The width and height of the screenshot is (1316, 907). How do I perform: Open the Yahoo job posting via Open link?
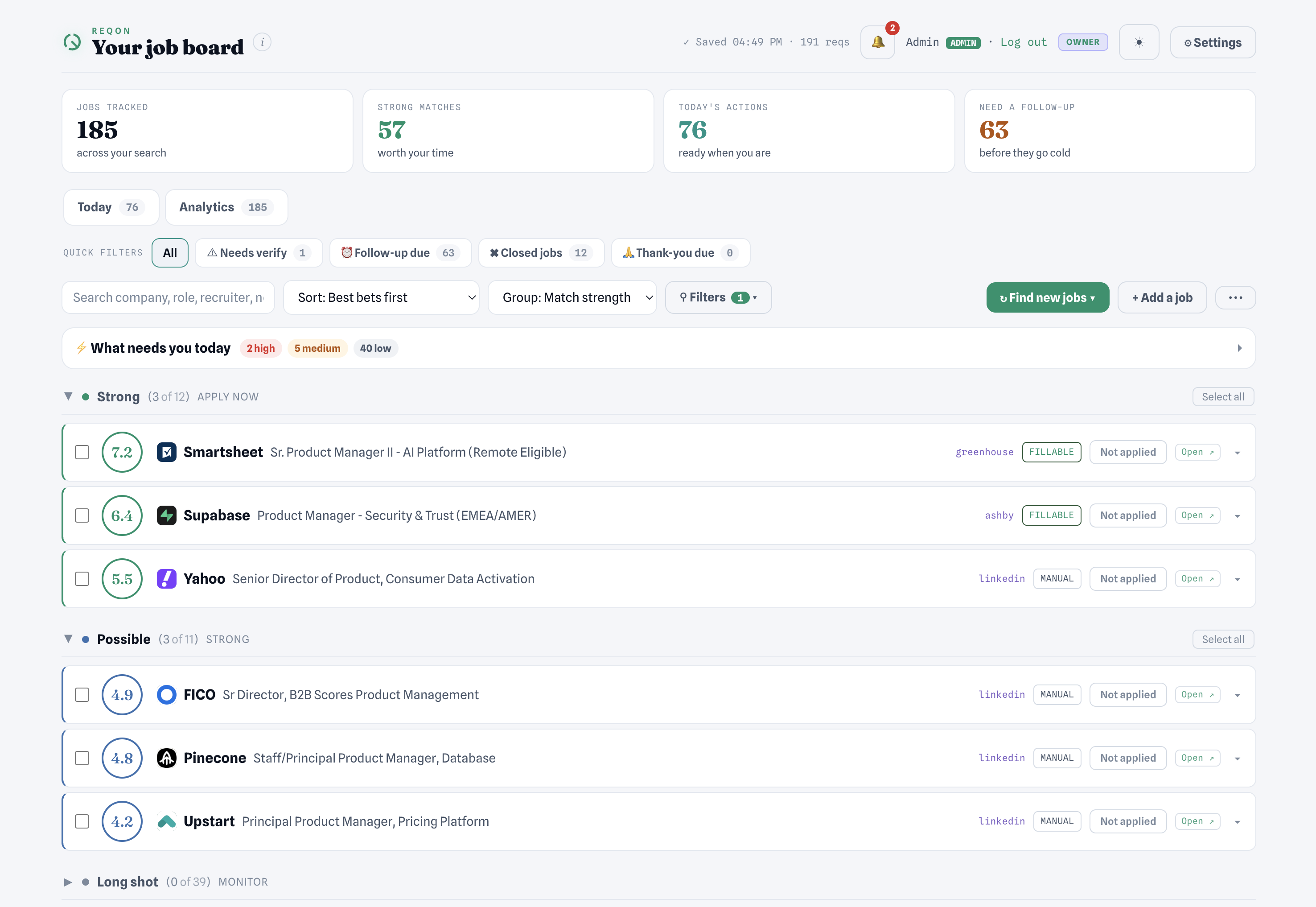[1197, 578]
